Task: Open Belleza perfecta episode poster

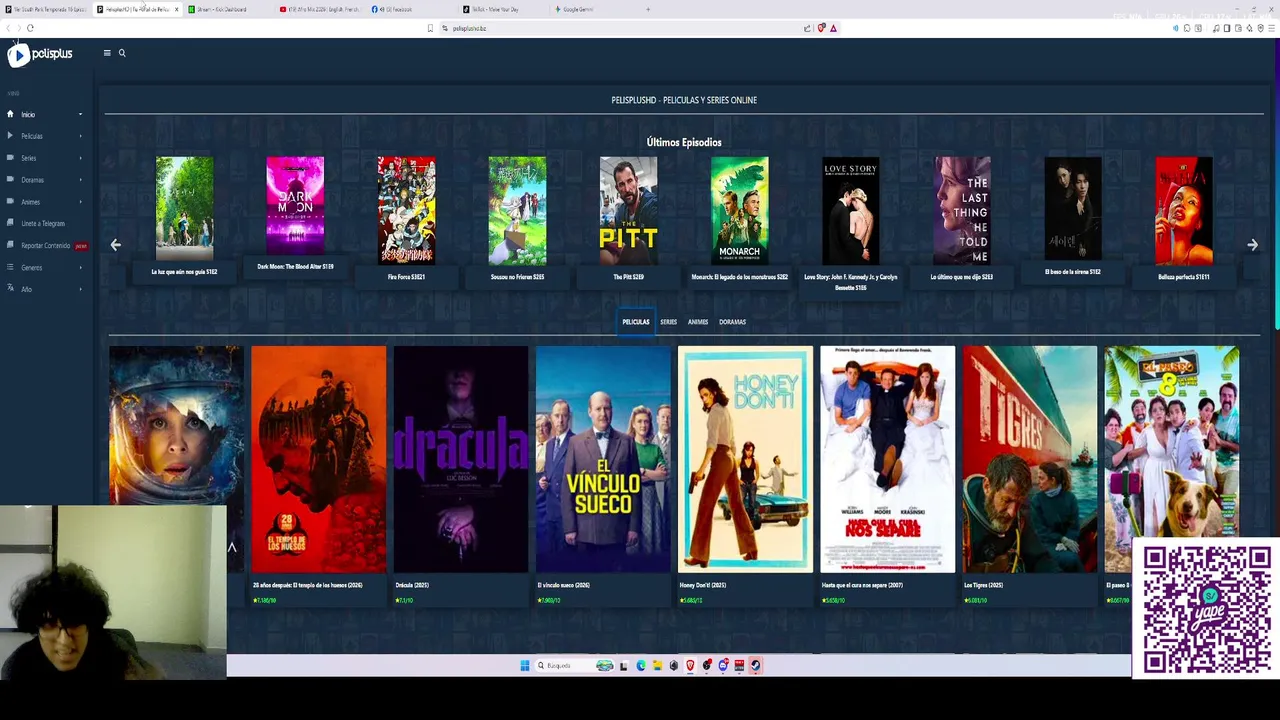Action: coord(1184,210)
